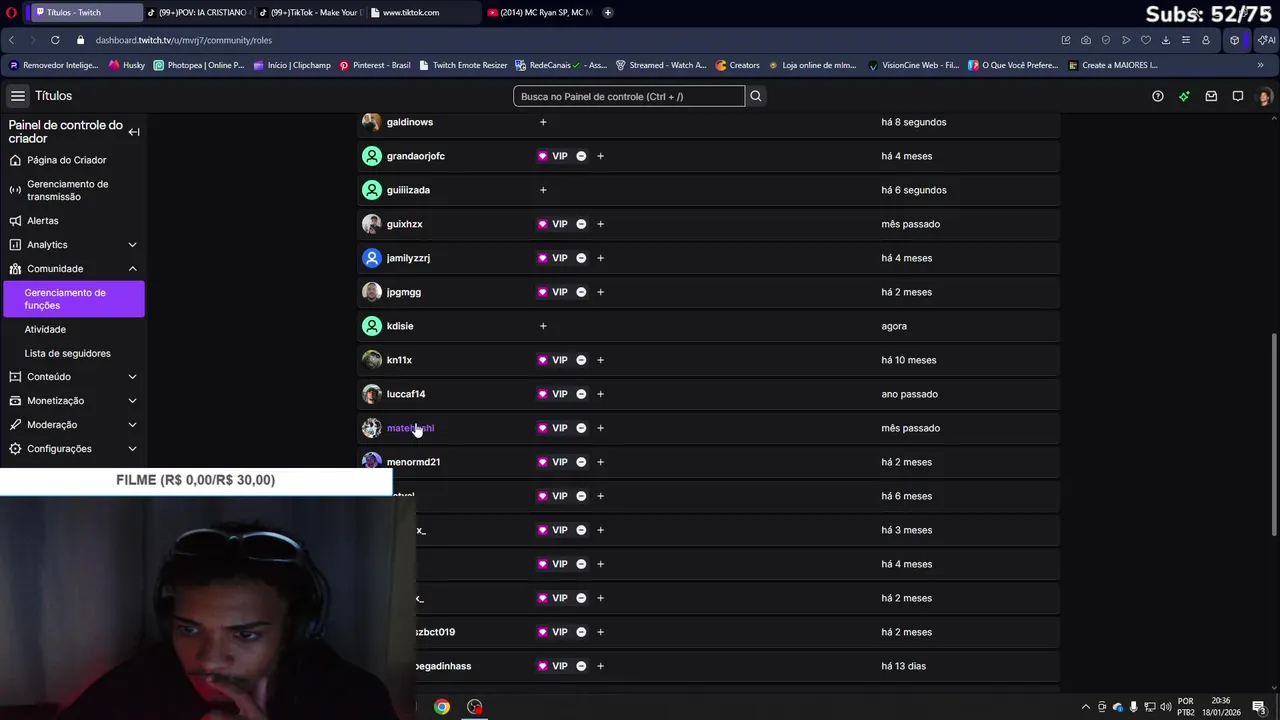Open Lista de seguidores in sidebar
Screen dimensions: 1280x720
[67, 353]
